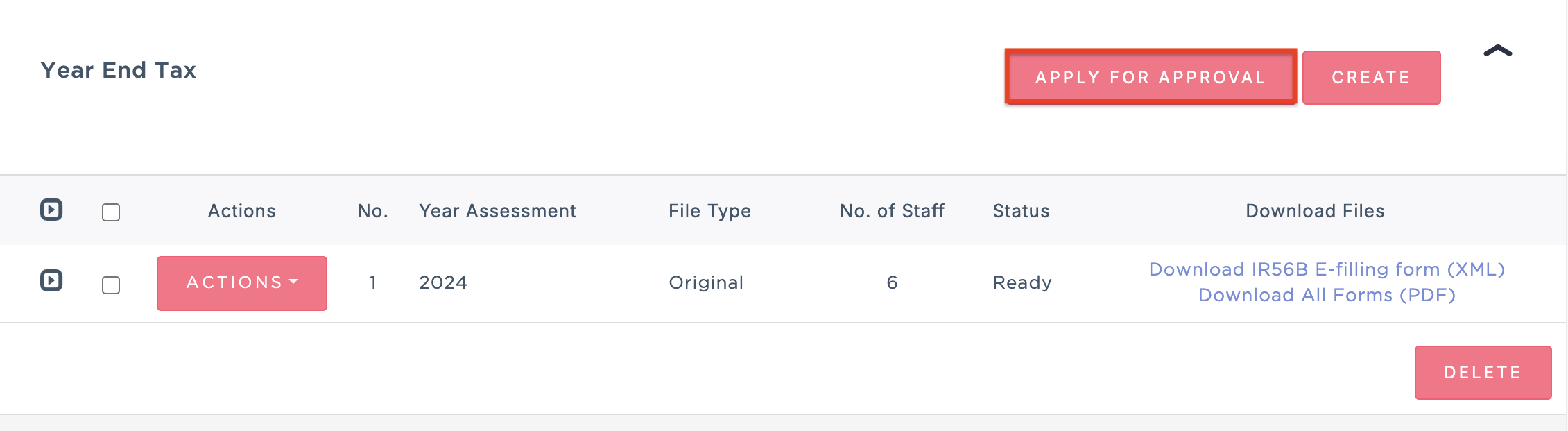This screenshot has height=431, width=1568.
Task: Click the Year Assessment column header
Action: 497,211
